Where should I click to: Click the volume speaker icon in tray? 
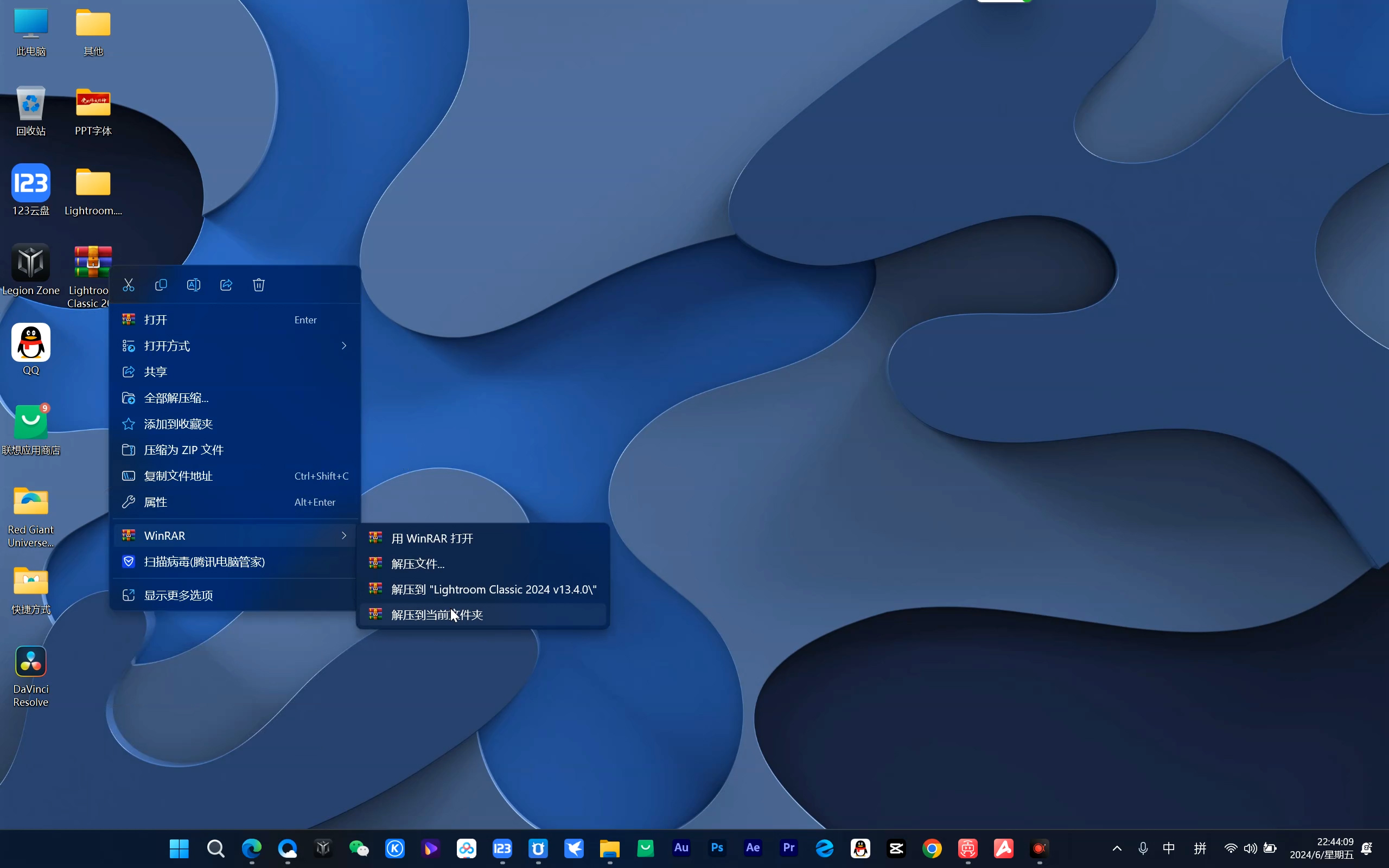coord(1250,848)
